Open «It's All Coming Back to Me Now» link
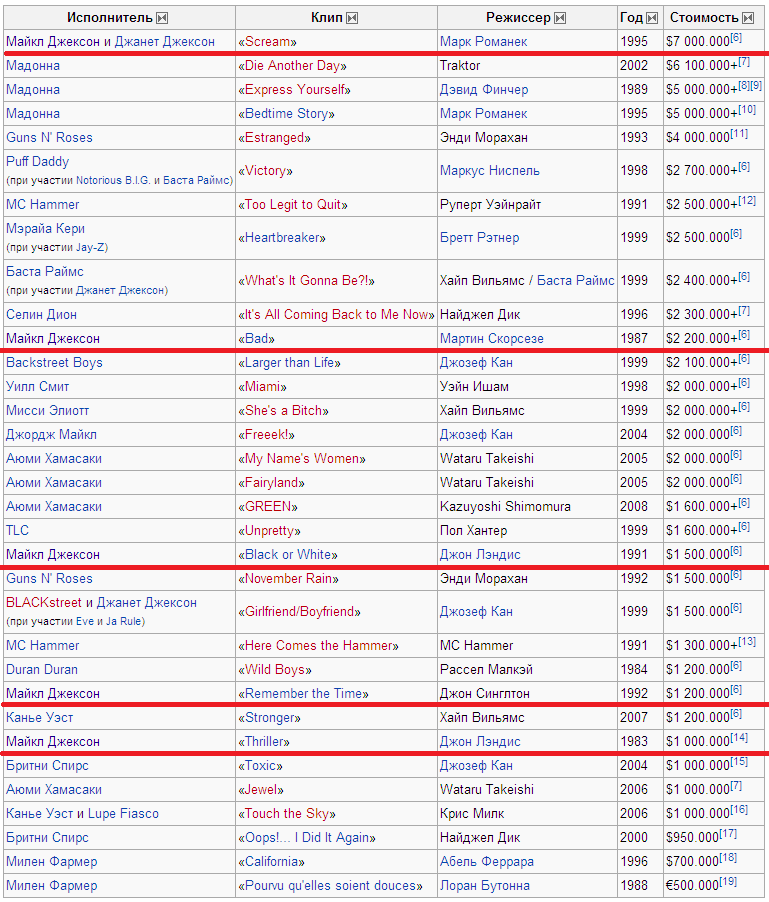This screenshot has height=902, width=769. pos(336,315)
